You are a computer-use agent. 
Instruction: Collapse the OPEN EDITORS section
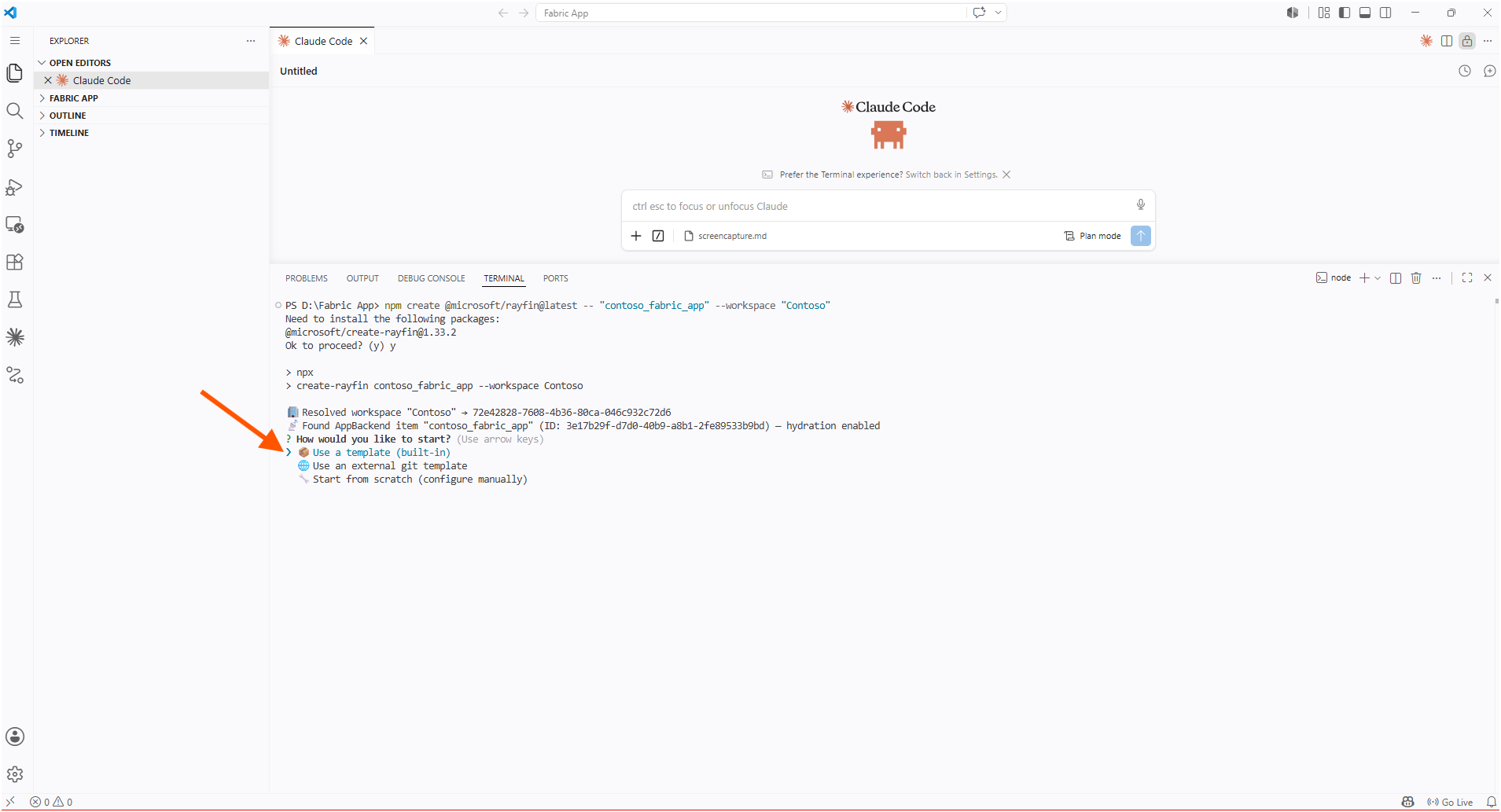click(153, 63)
